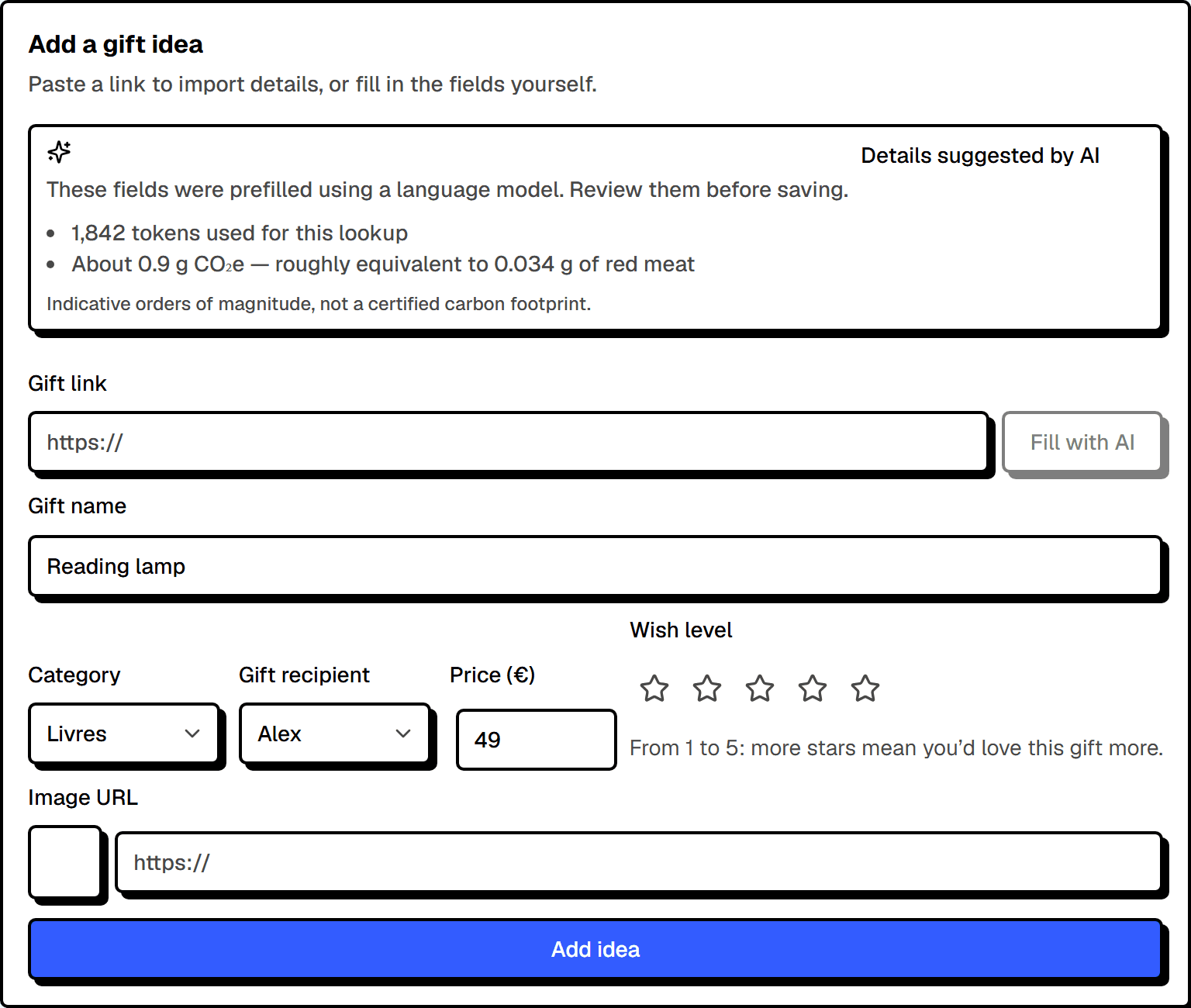This screenshot has width=1191, height=1008.
Task: Submit the form with Add idea
Action: 595,949
